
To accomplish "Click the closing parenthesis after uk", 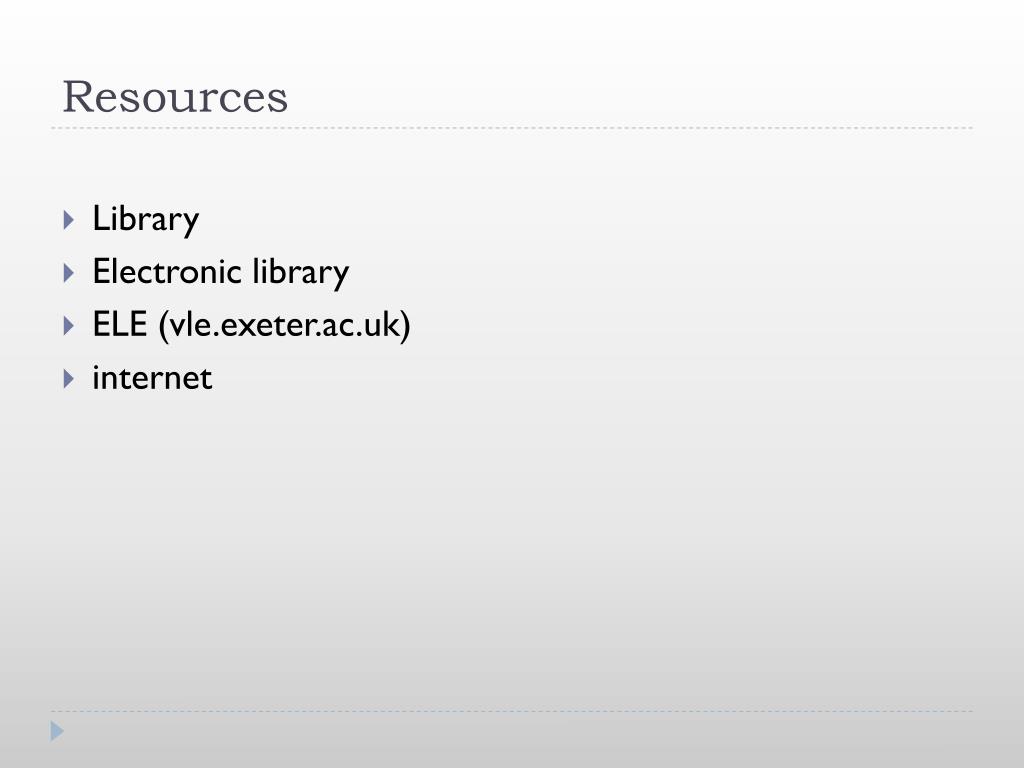I will 405,325.
